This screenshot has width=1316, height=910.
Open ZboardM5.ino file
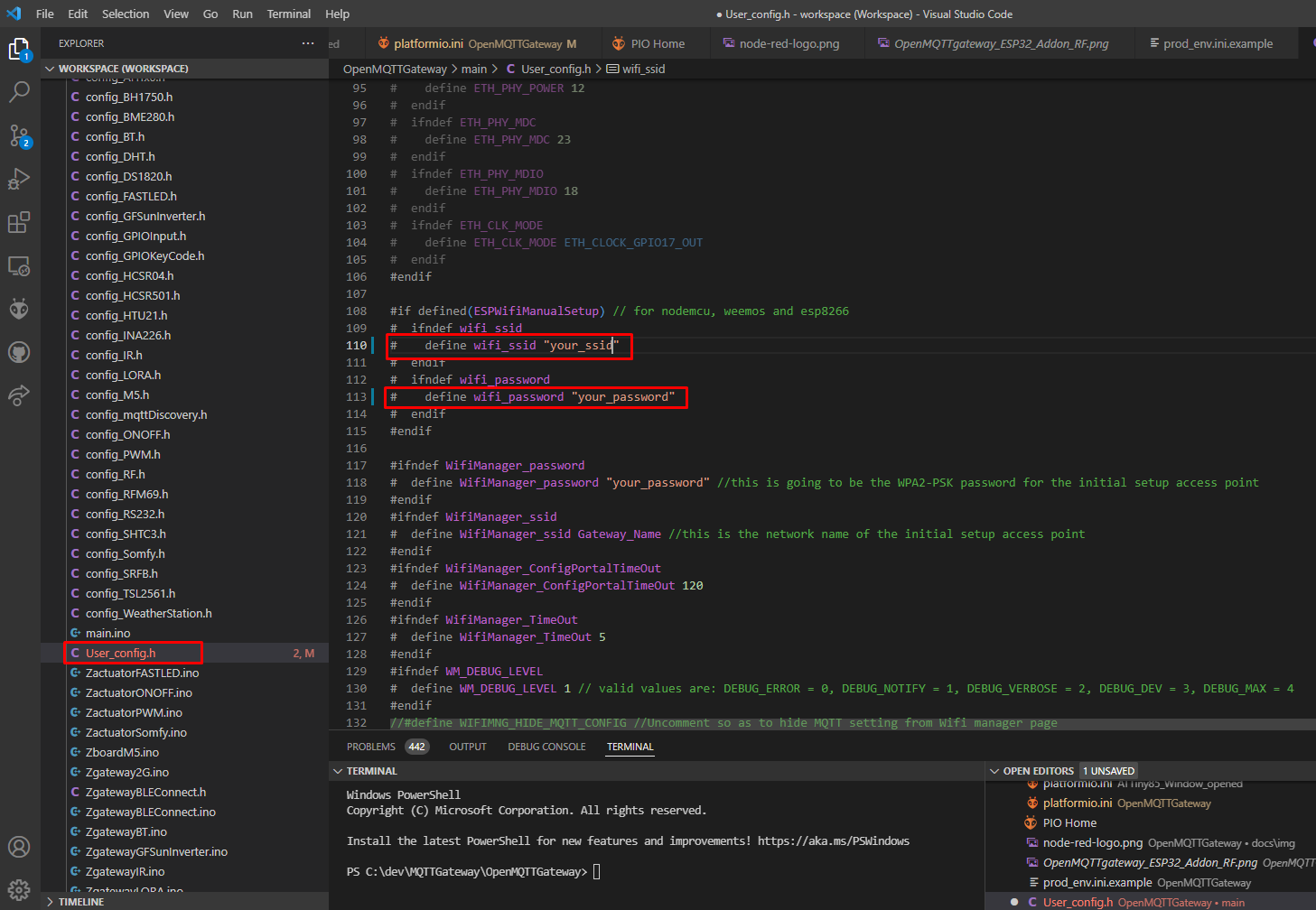(185, 752)
